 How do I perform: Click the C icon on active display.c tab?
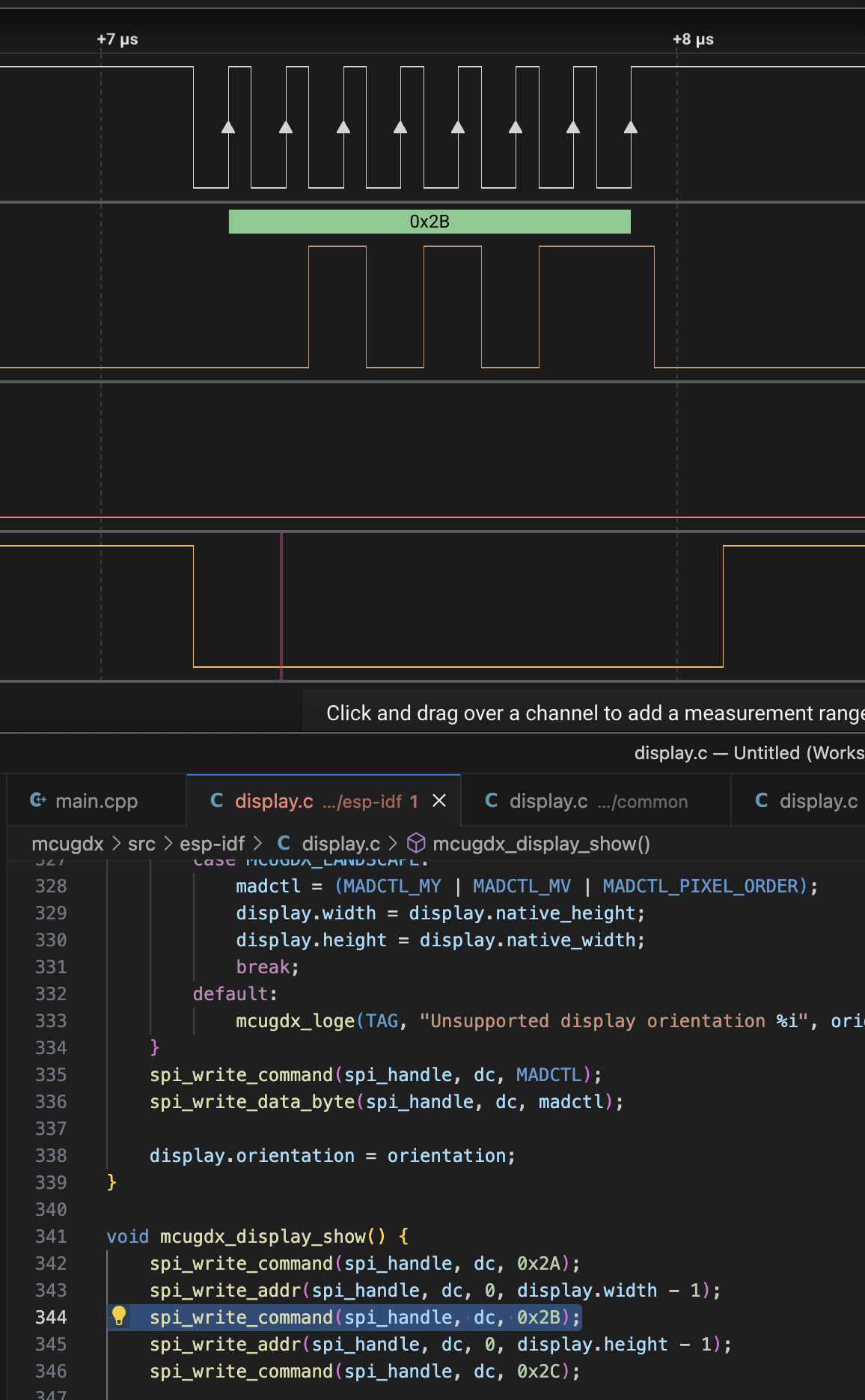pos(217,800)
